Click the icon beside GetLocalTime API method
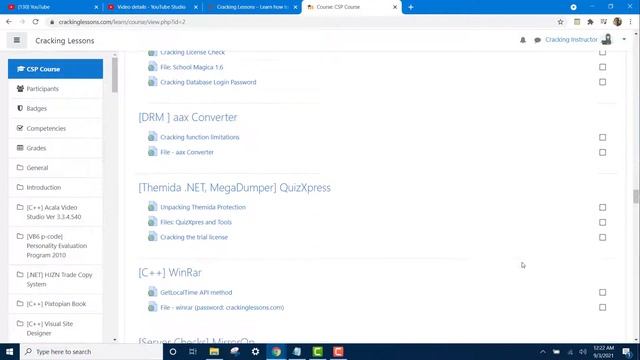This screenshot has height=360, width=640. point(152,292)
